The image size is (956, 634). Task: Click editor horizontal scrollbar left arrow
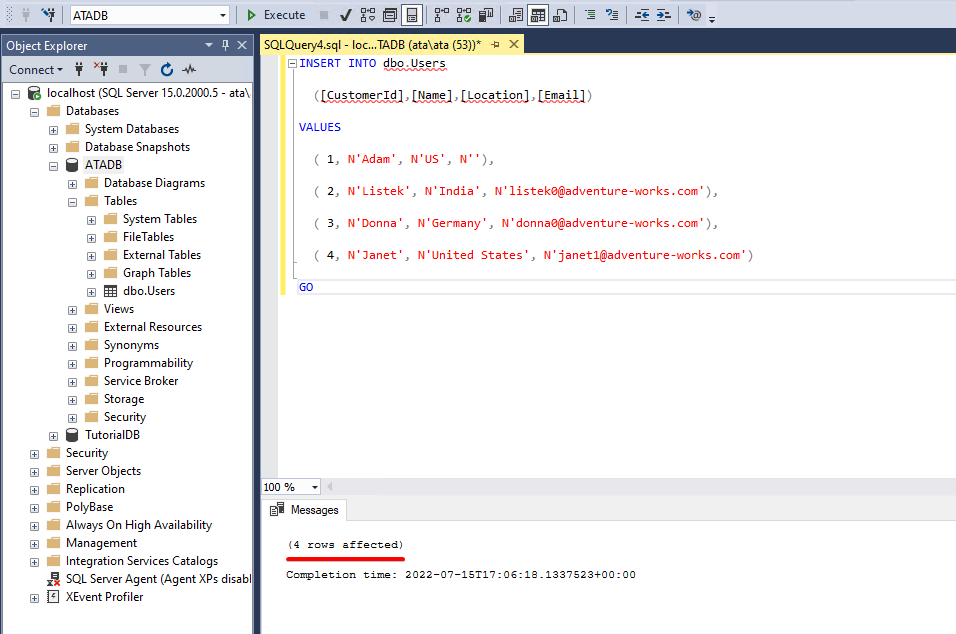pos(330,486)
